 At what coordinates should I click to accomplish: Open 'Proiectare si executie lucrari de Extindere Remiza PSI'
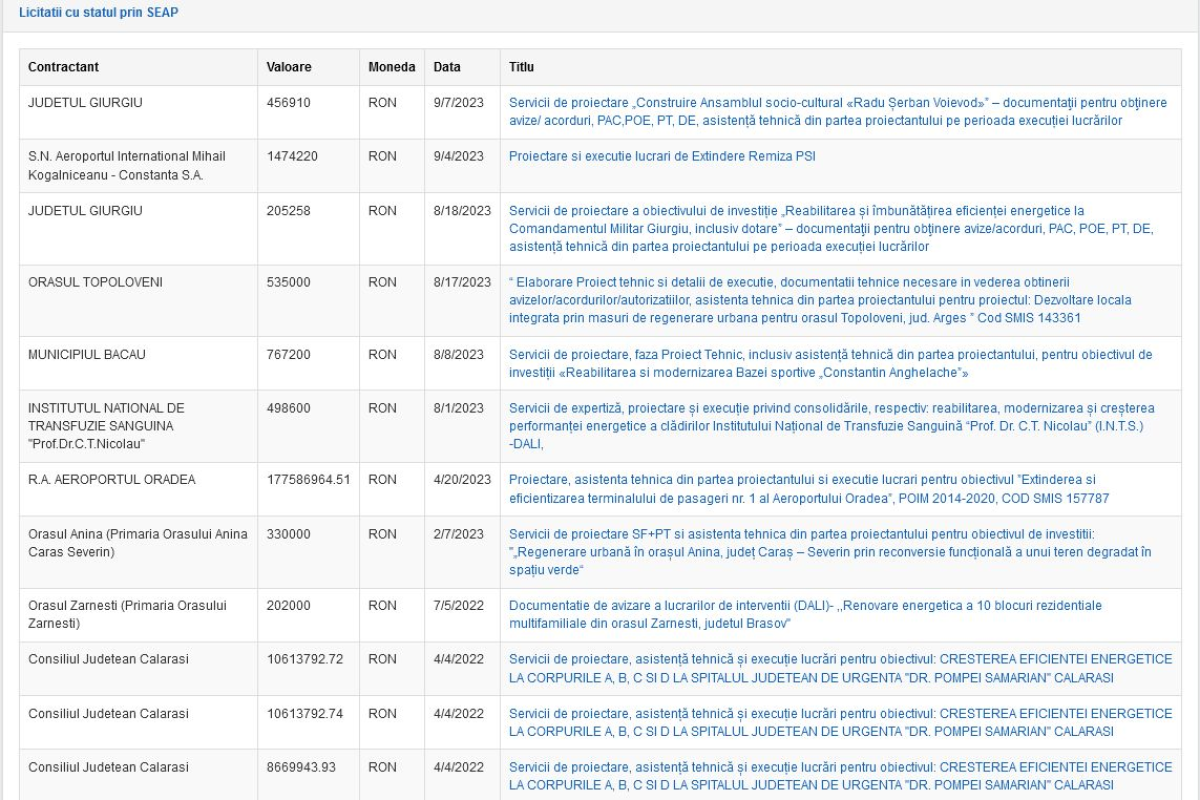coord(655,156)
